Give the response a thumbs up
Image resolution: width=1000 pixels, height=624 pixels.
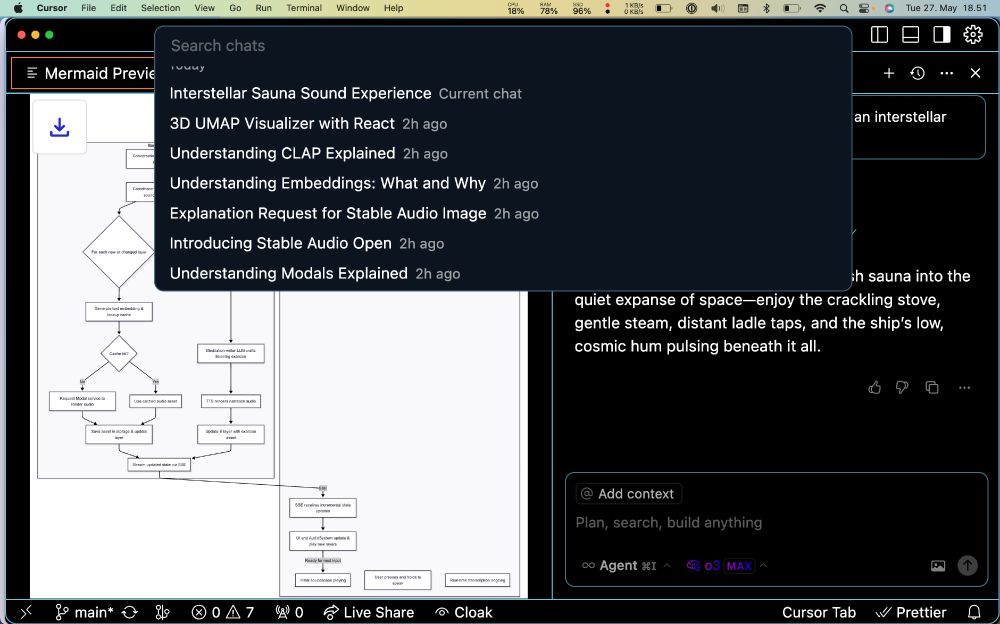point(874,387)
